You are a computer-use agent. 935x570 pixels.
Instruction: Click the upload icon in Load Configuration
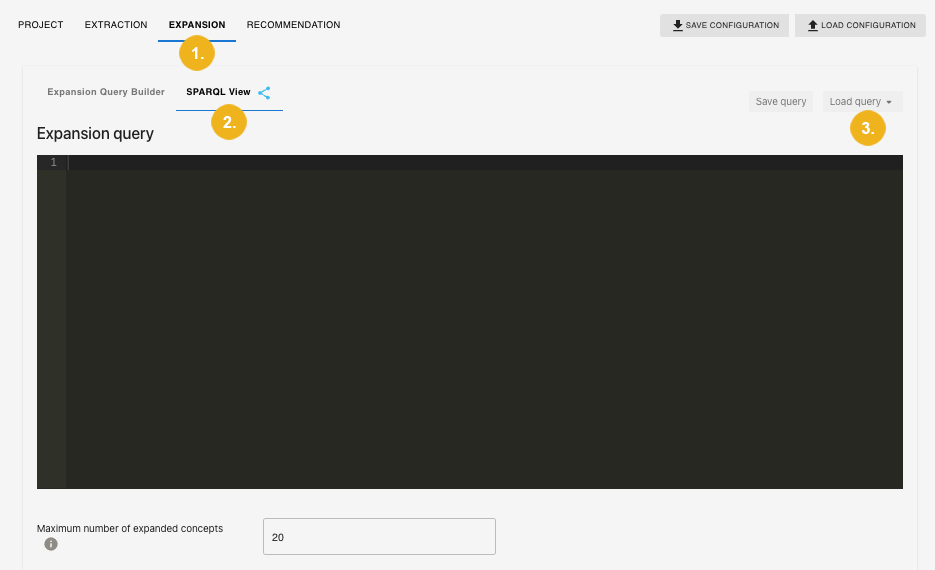tap(813, 25)
